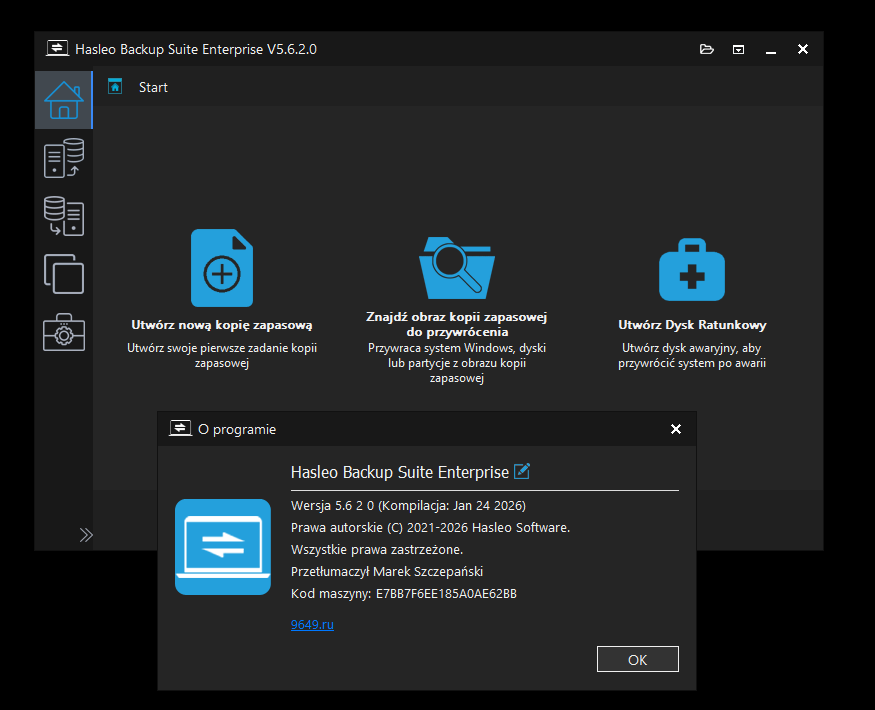This screenshot has width=875, height=710.
Task: Click 'Wszystkie prawa zastrzeżone.' text
Action: 377,550
